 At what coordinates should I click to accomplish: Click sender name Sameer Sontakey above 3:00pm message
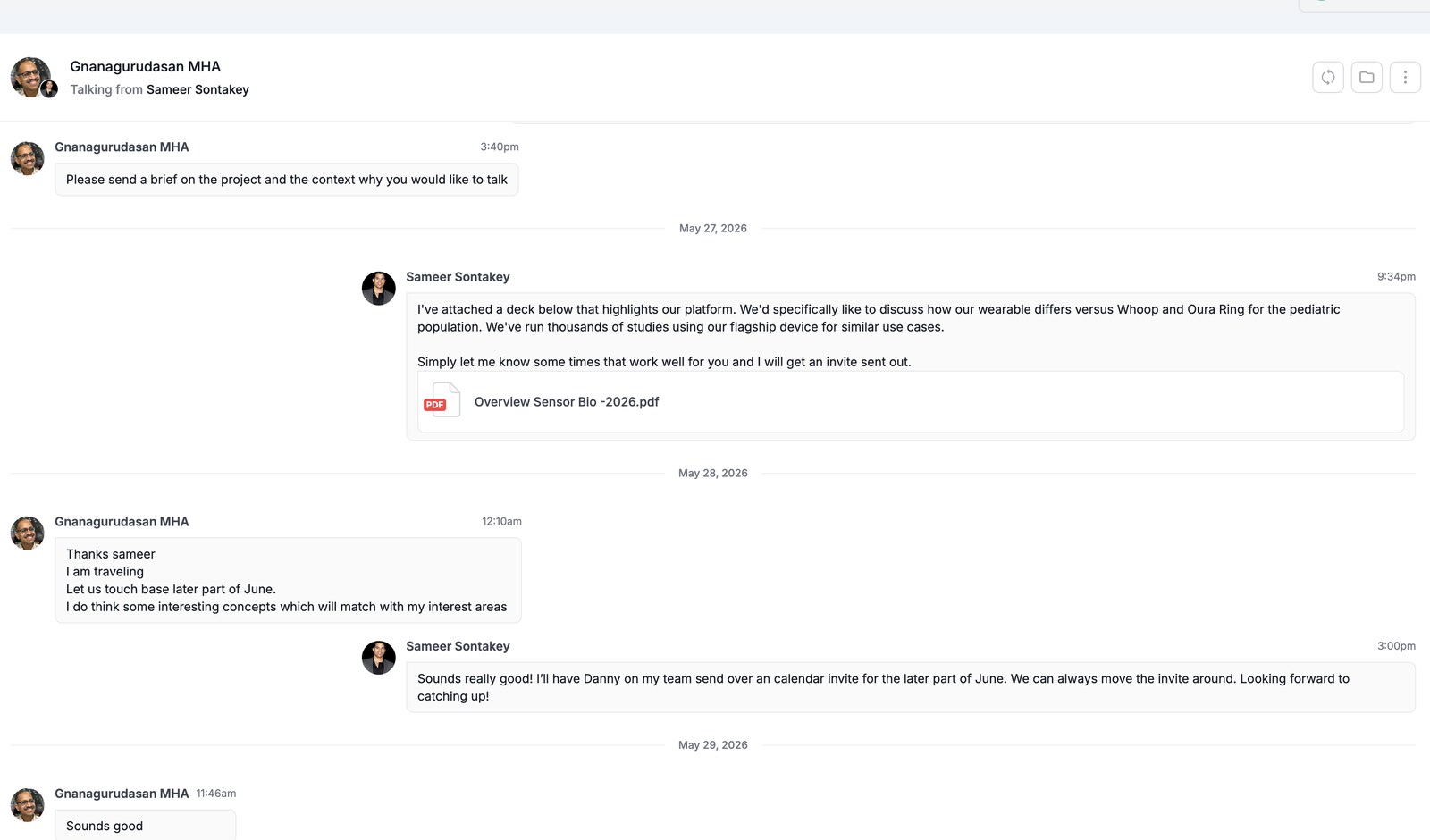click(x=458, y=646)
